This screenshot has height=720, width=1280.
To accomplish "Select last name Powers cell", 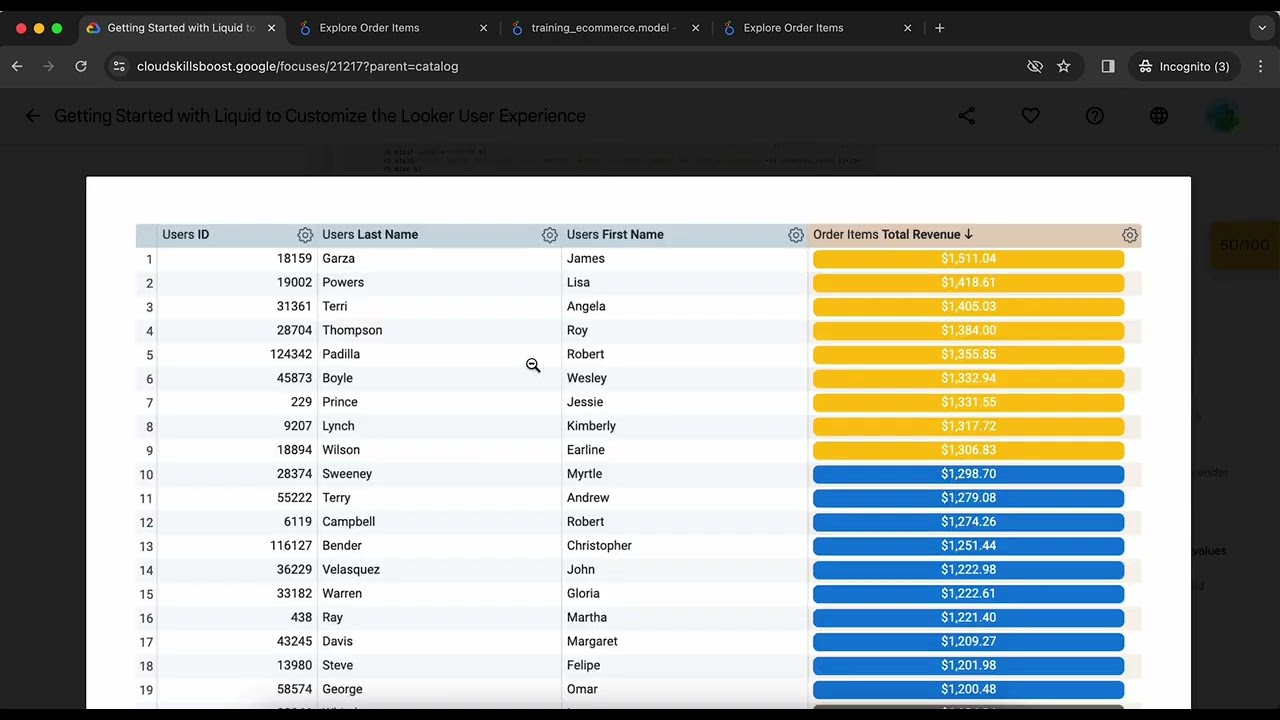I will pyautogui.click(x=343, y=283).
